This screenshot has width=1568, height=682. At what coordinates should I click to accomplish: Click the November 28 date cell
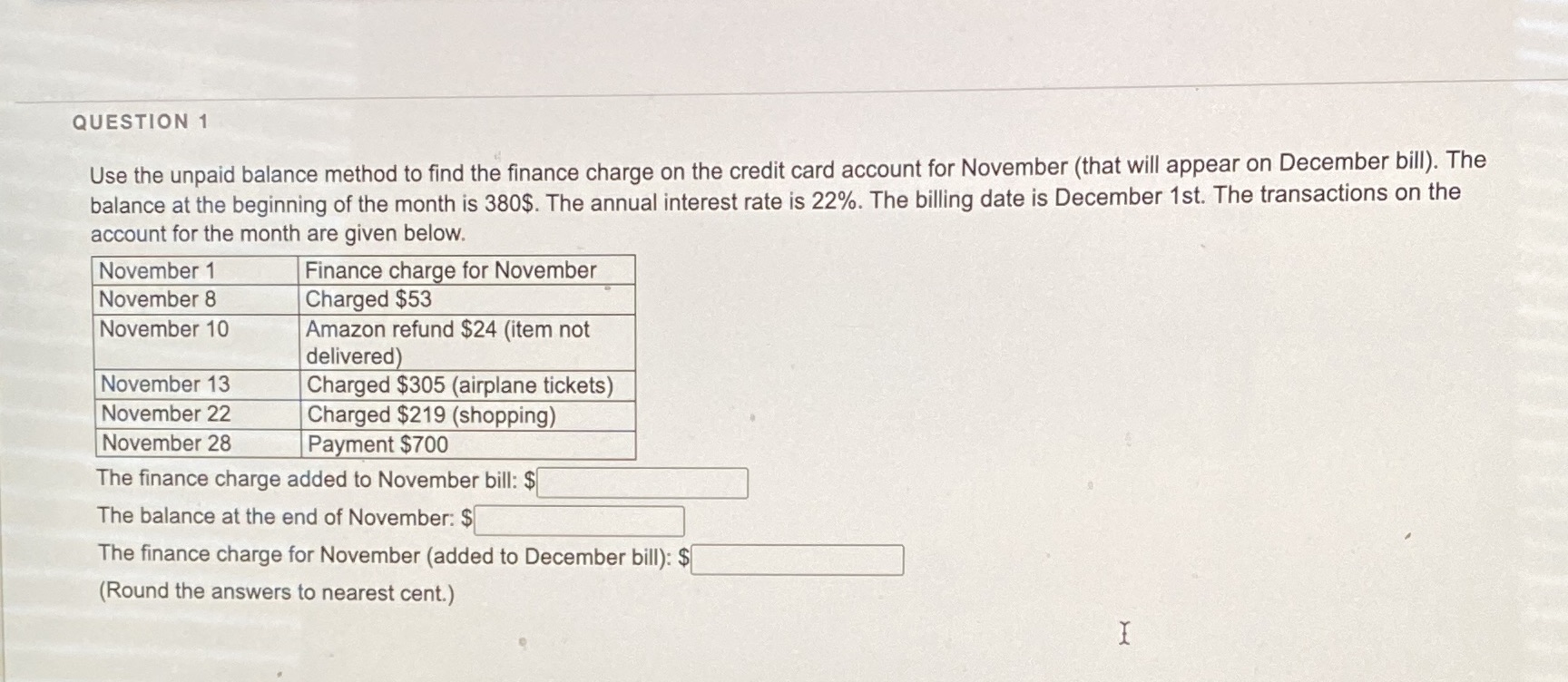pyautogui.click(x=165, y=443)
